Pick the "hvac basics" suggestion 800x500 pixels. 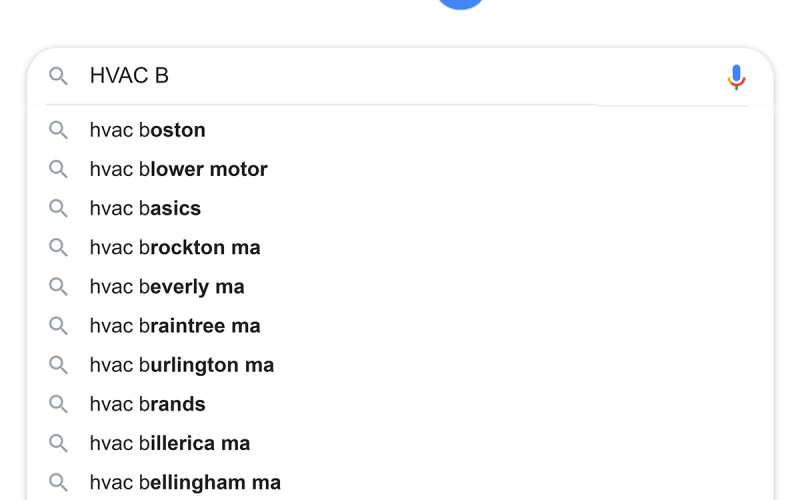(x=146, y=208)
